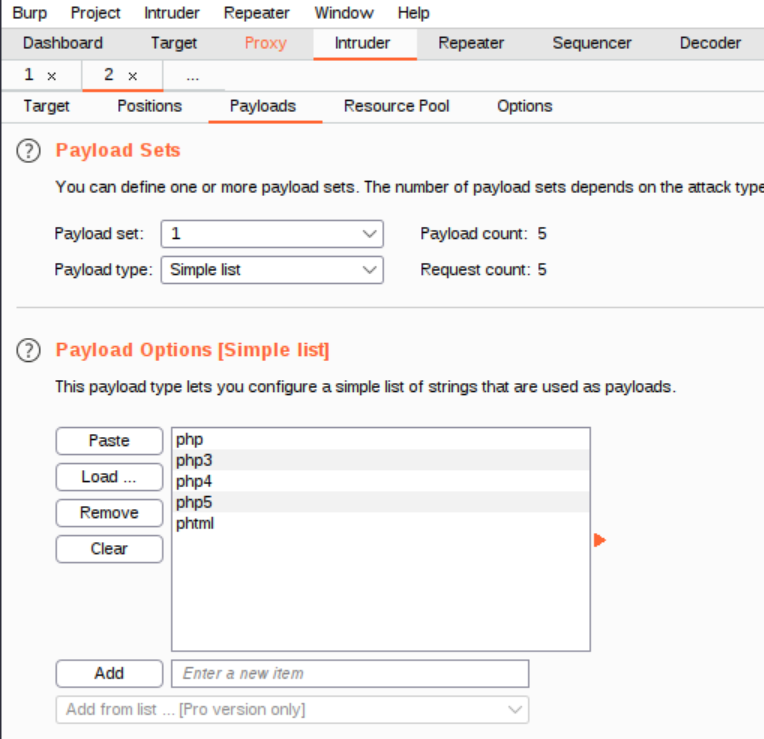
Task: Click the orange arrow beside payload list
Action: point(599,540)
